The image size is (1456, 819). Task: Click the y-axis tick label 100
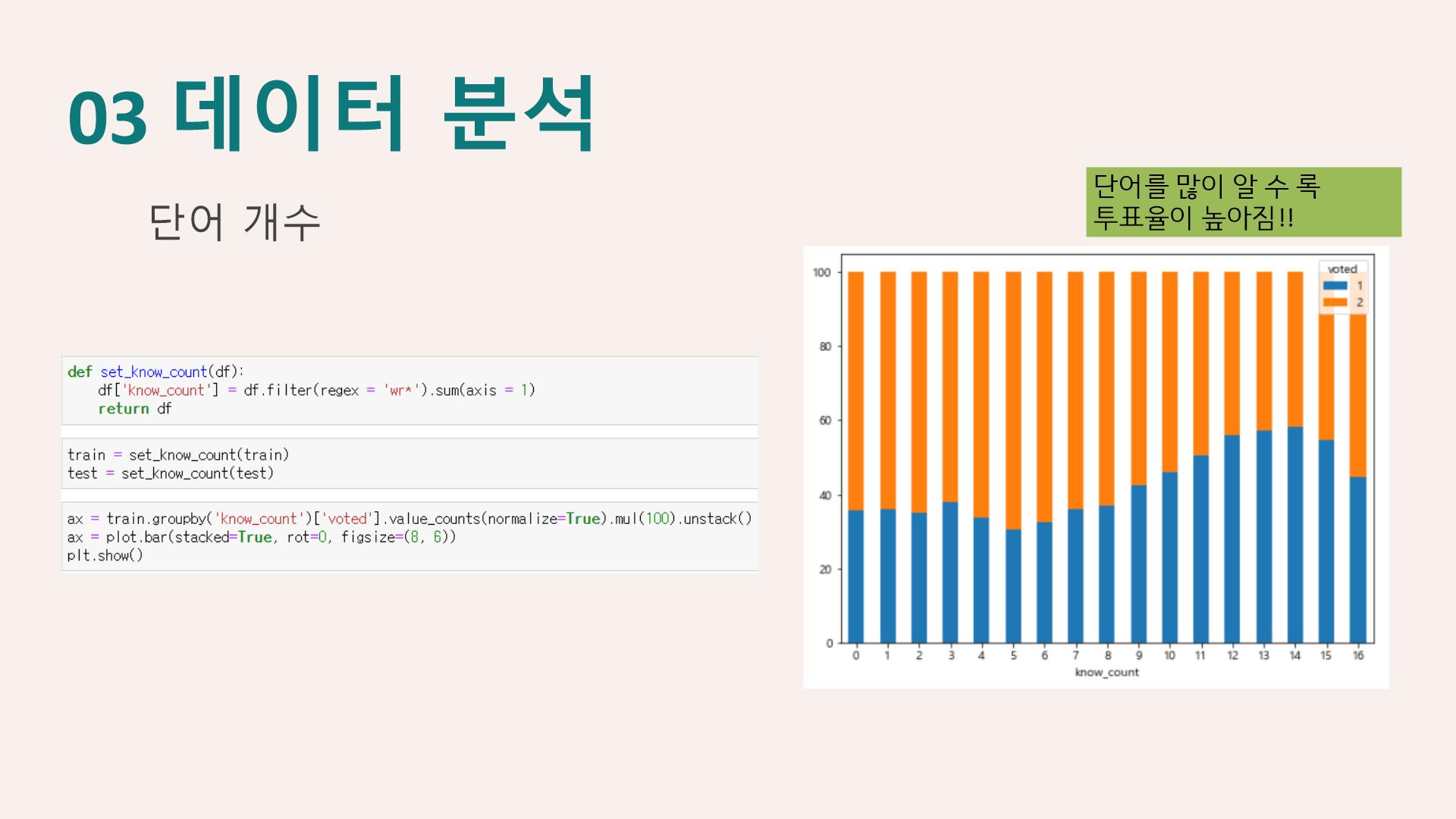[822, 273]
